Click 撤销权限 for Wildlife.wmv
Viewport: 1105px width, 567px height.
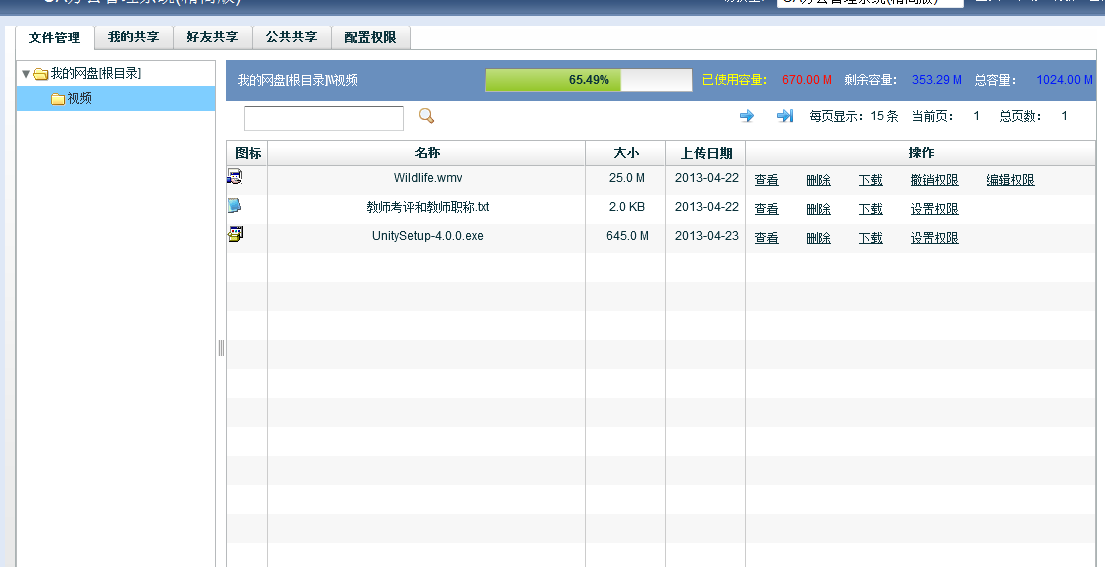point(934,180)
